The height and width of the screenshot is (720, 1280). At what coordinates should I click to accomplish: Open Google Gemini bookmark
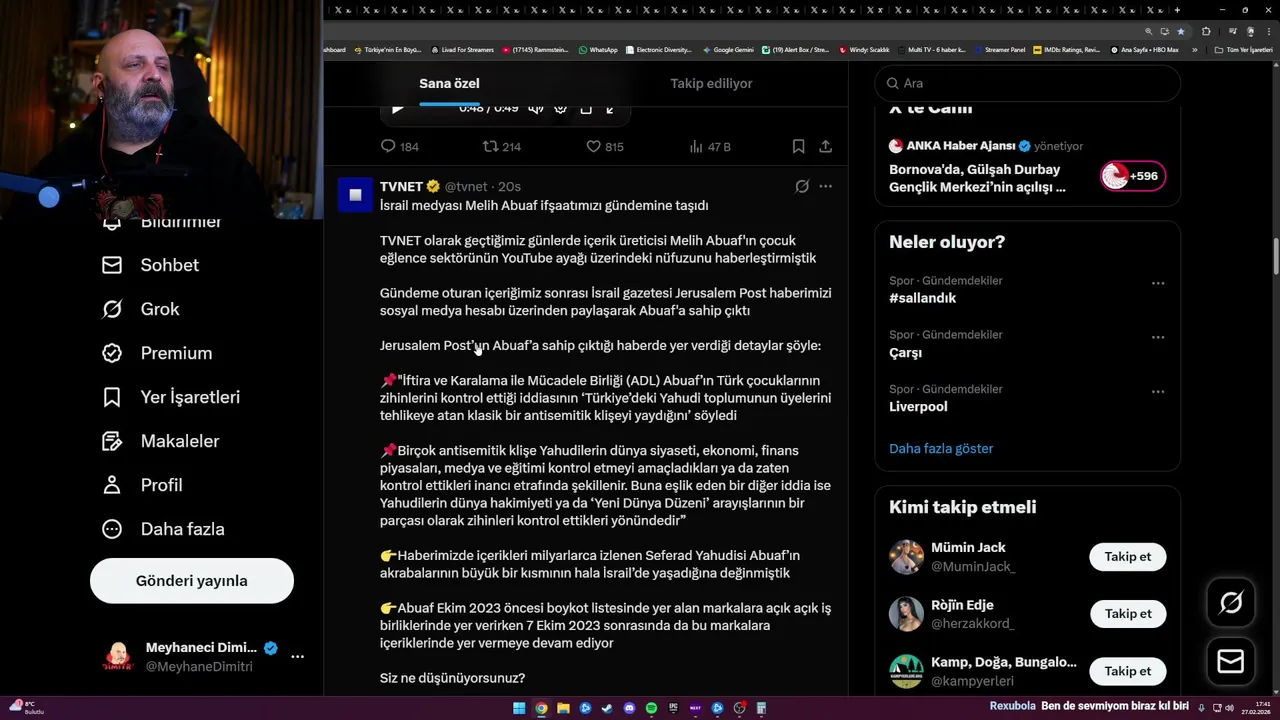729,49
